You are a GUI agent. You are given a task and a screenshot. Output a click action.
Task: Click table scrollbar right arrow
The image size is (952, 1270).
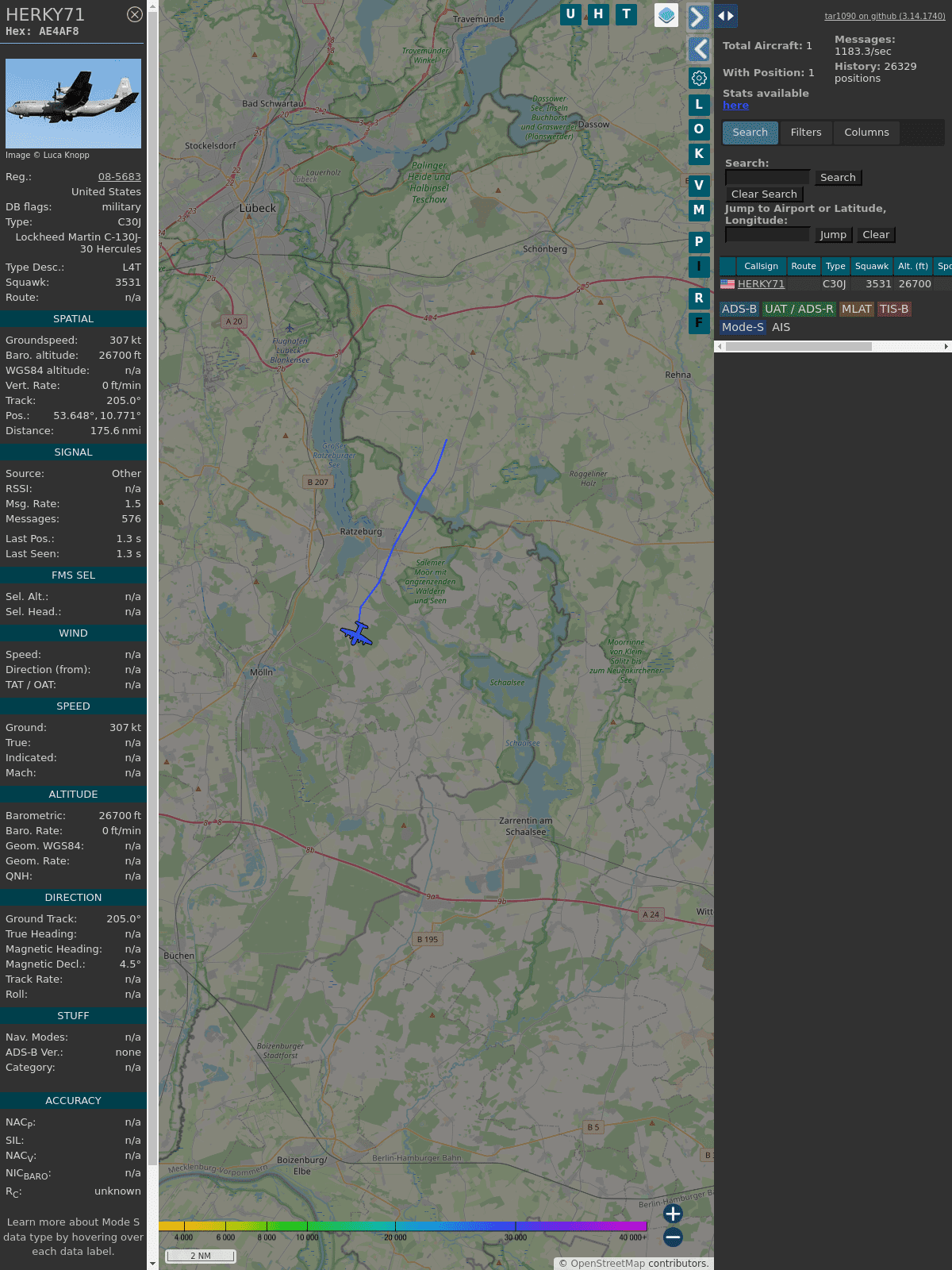click(x=946, y=347)
